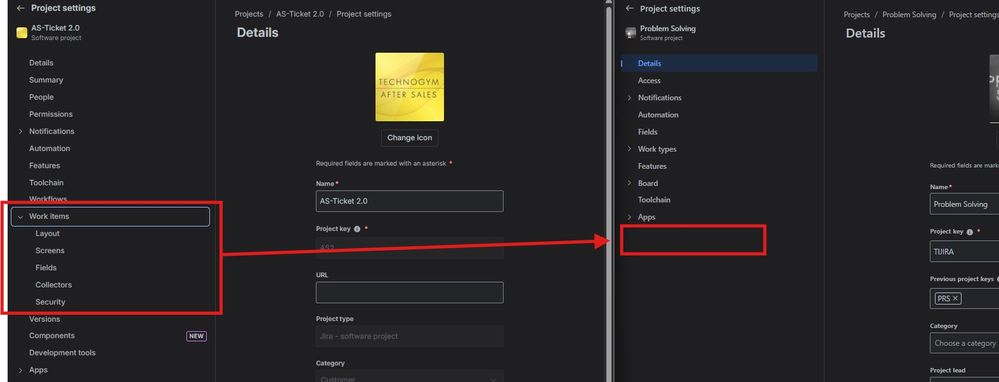The width and height of the screenshot is (999, 382).
Task: Open Toolchain in Problem Solving sidebar
Action: (x=654, y=200)
